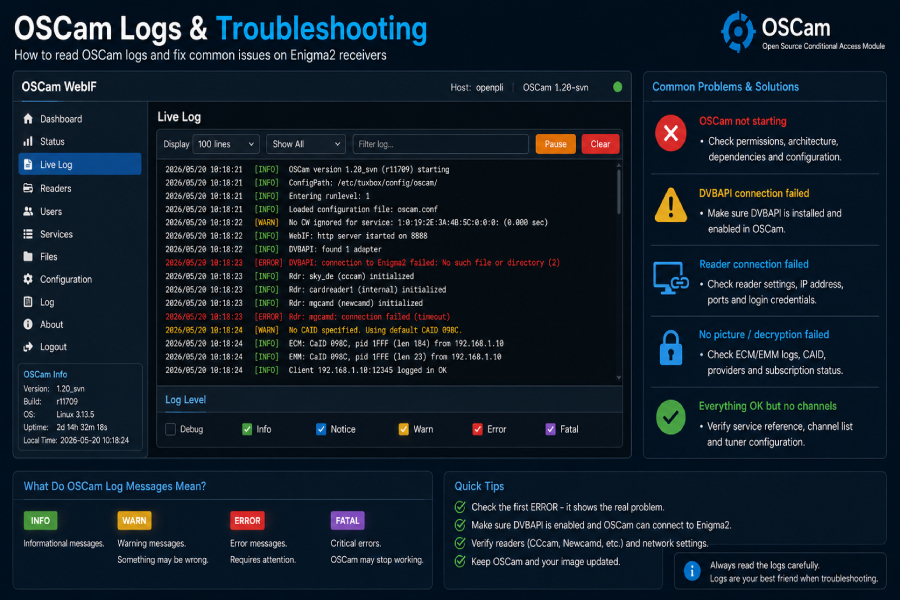Image resolution: width=900 pixels, height=600 pixels.
Task: Select Live Log in the sidebar
Action: click(x=80, y=164)
